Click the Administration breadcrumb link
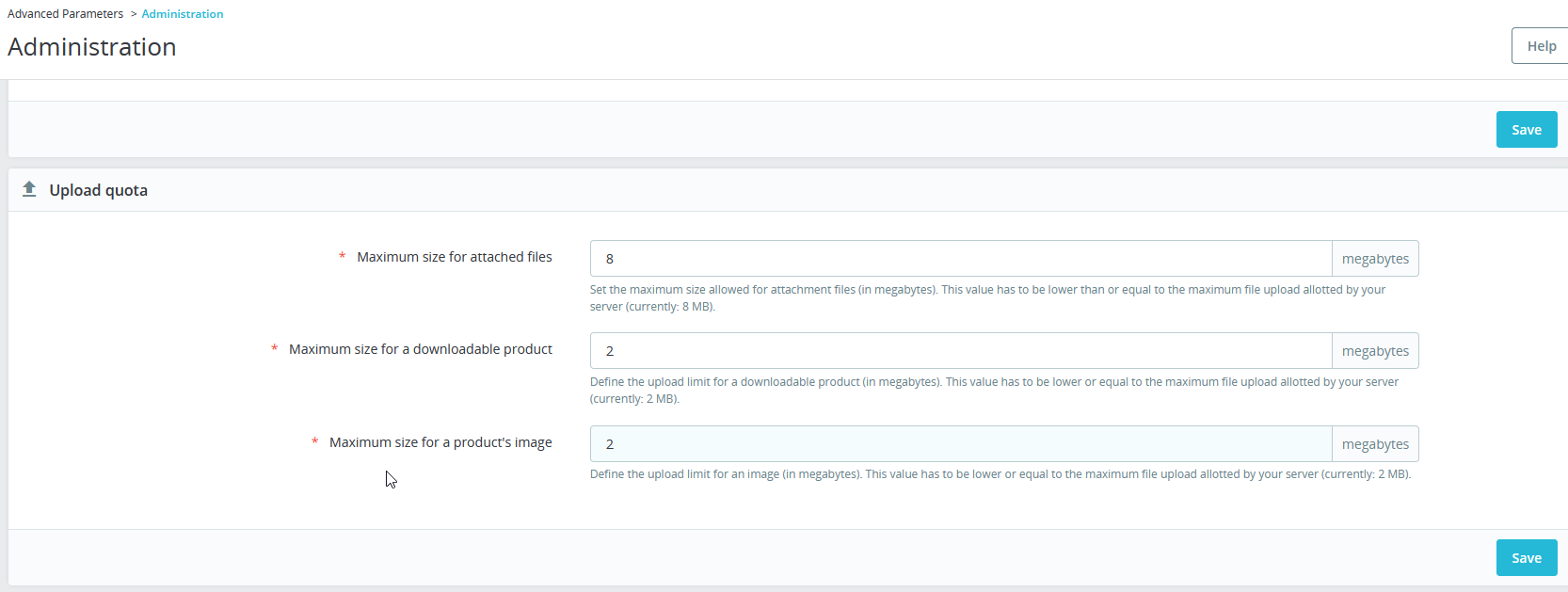Viewport: 1568px width, 592px height. pos(183,14)
